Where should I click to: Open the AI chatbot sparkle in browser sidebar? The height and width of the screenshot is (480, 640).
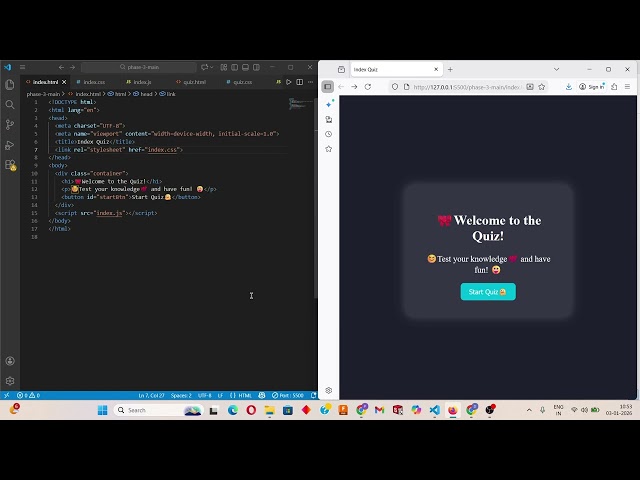329,104
